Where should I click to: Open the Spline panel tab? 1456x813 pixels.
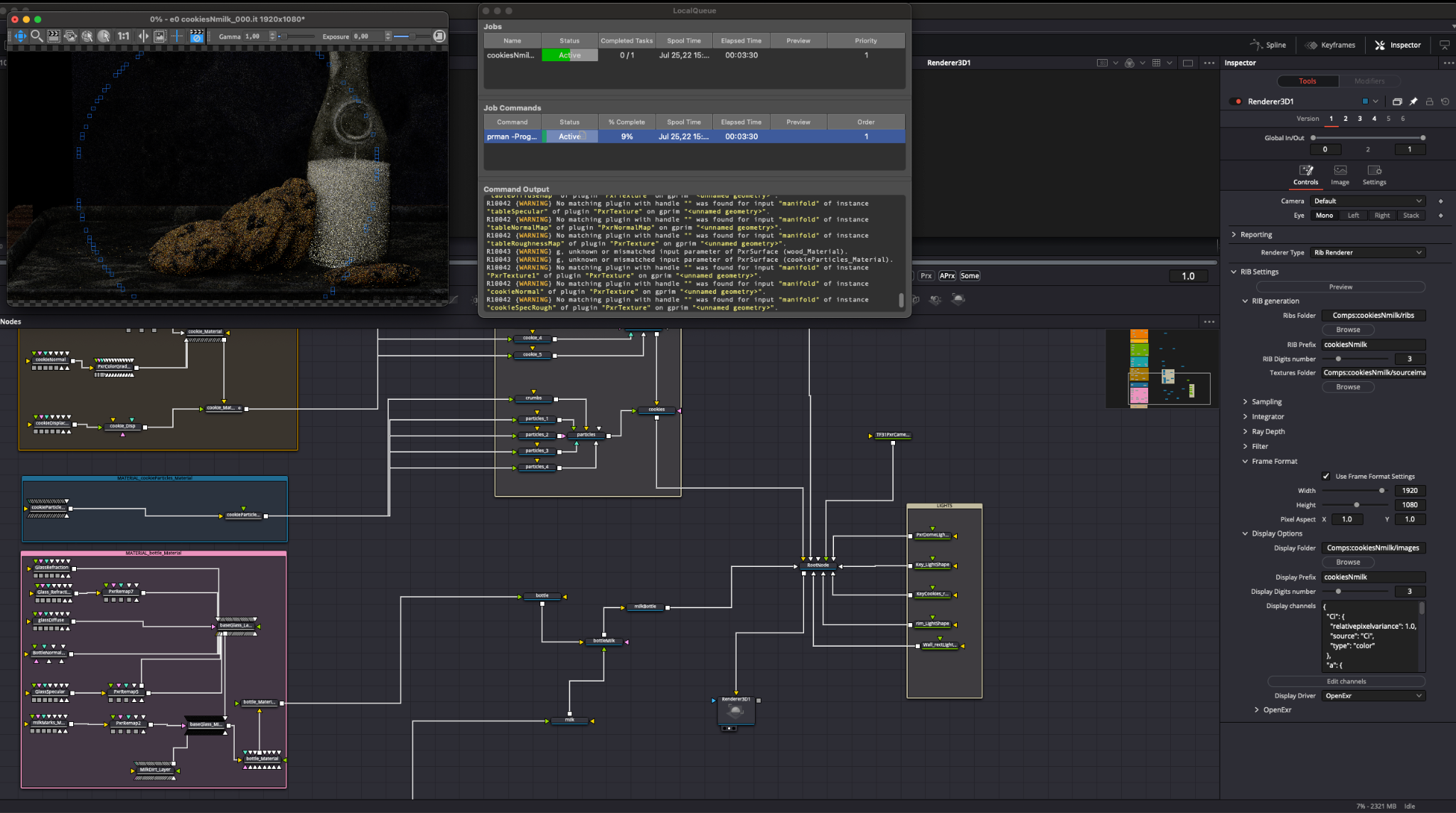[1268, 45]
